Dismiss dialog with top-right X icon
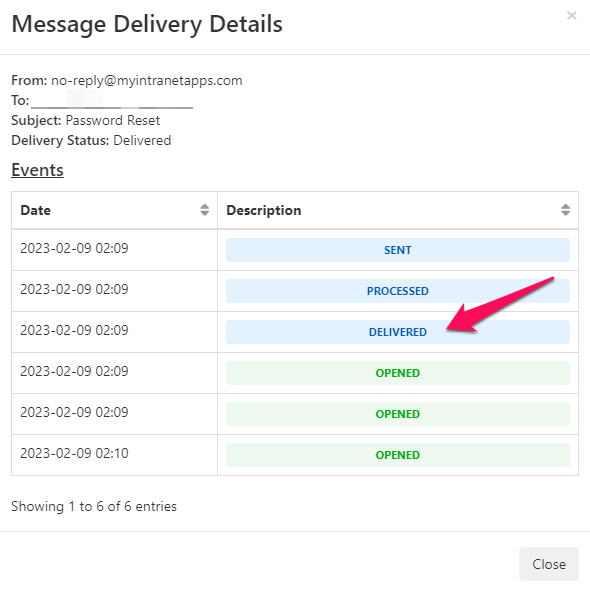The image size is (590, 590). pos(572,15)
